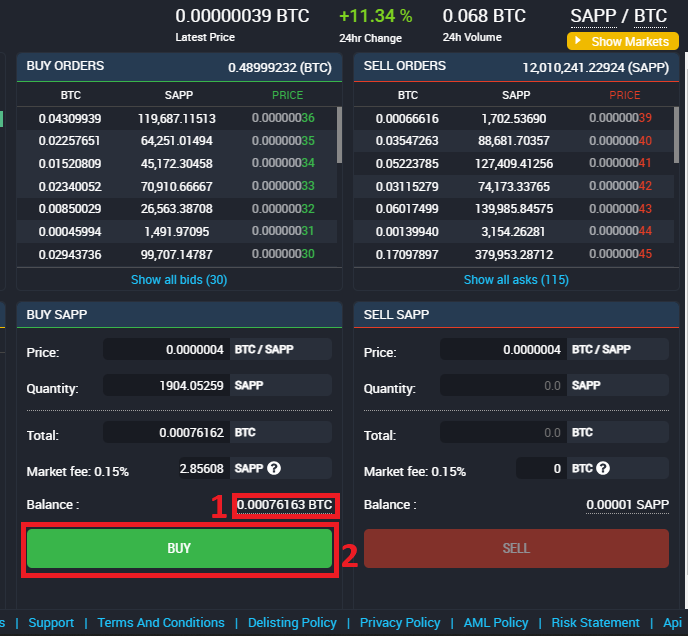The image size is (688, 636).
Task: Select sell order at price 0.00000039
Action: [x=516, y=118]
